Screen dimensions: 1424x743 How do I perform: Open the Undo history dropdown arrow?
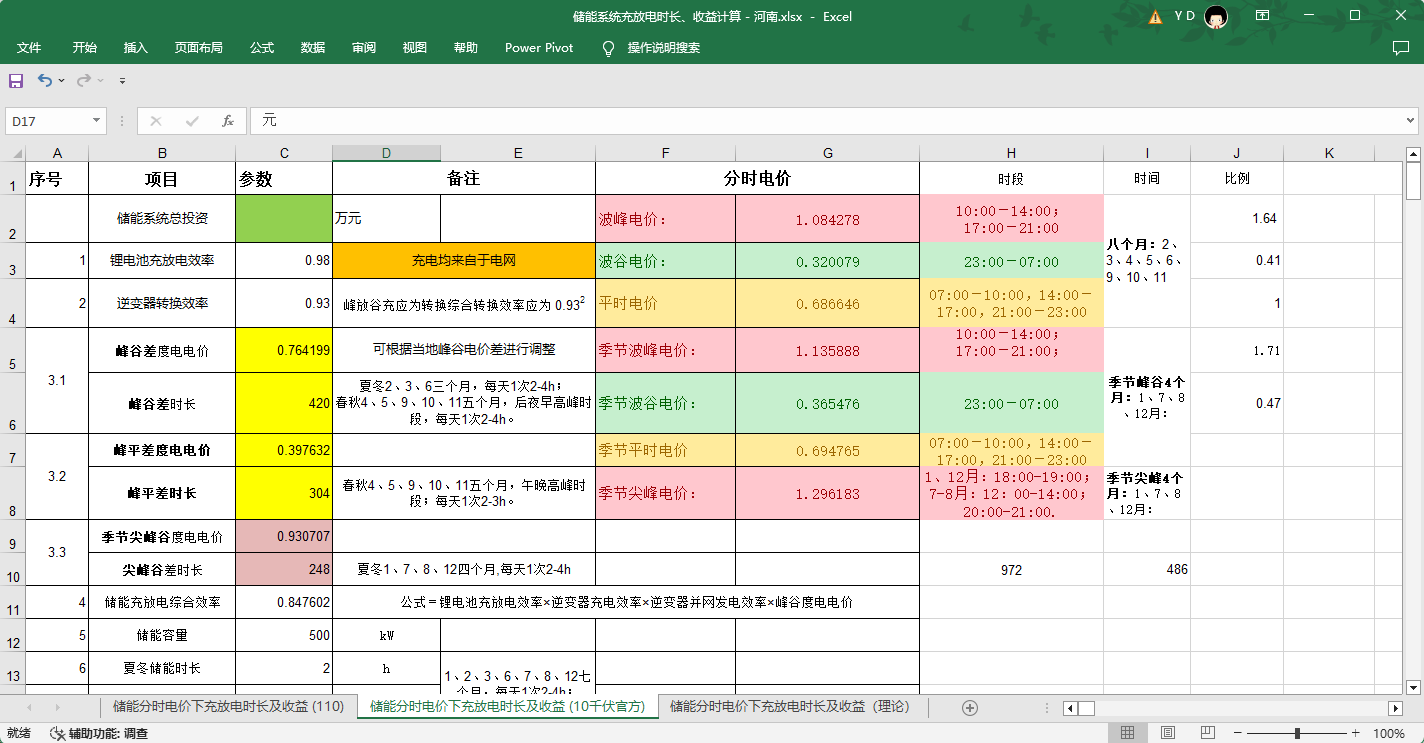62,80
